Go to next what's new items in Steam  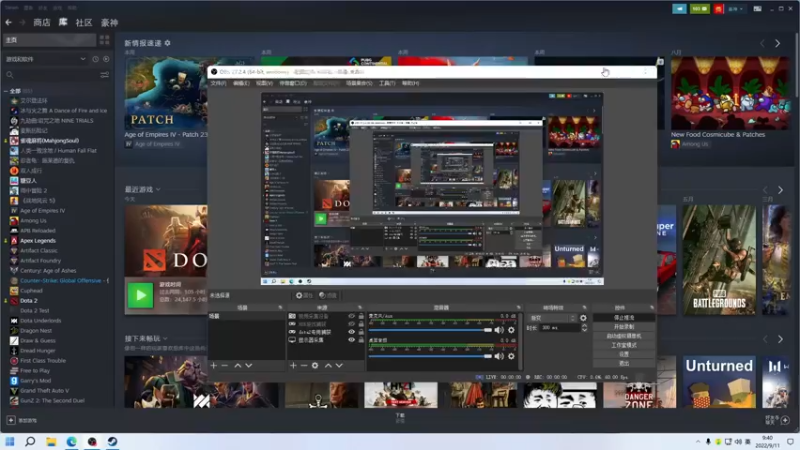[777, 44]
